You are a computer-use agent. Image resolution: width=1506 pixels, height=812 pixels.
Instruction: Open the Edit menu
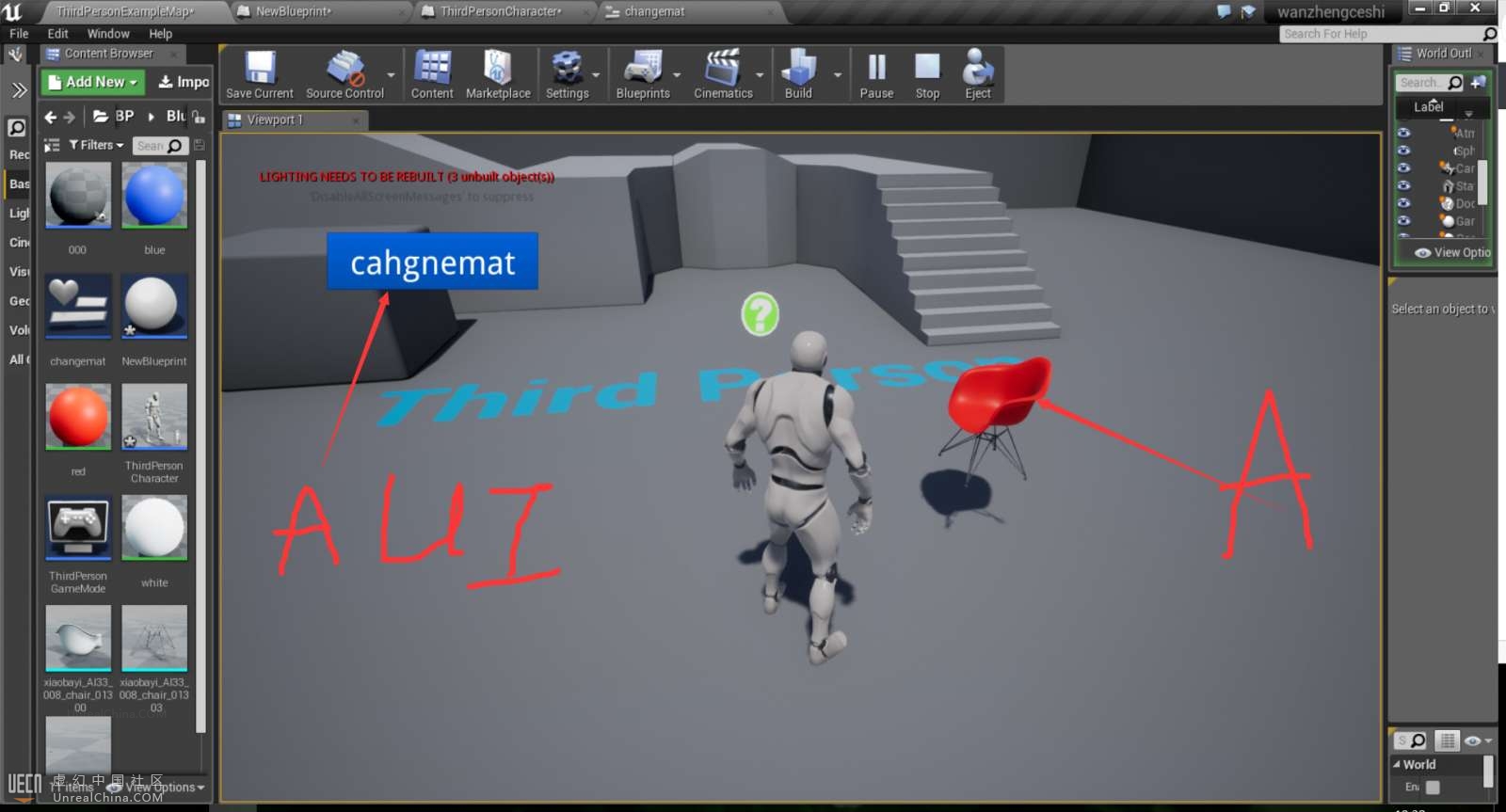coord(57,34)
